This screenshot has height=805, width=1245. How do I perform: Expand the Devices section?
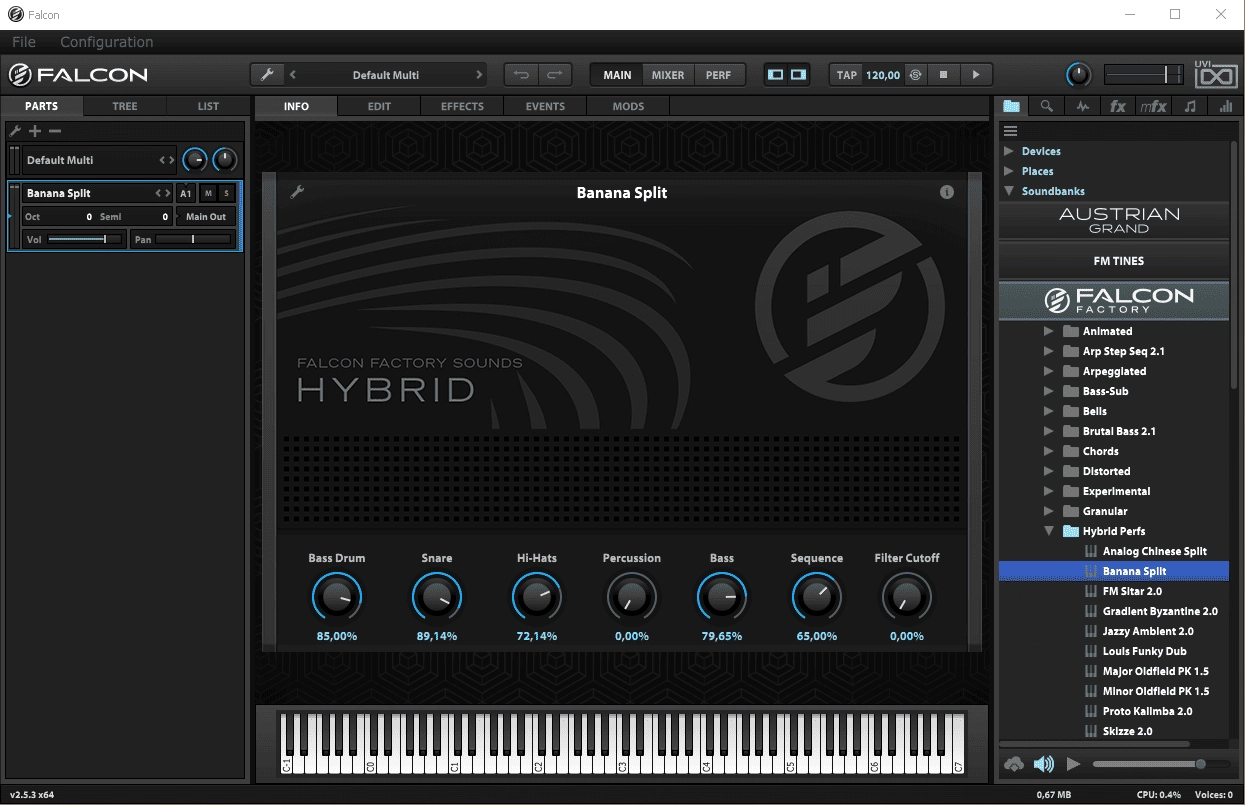(1008, 151)
